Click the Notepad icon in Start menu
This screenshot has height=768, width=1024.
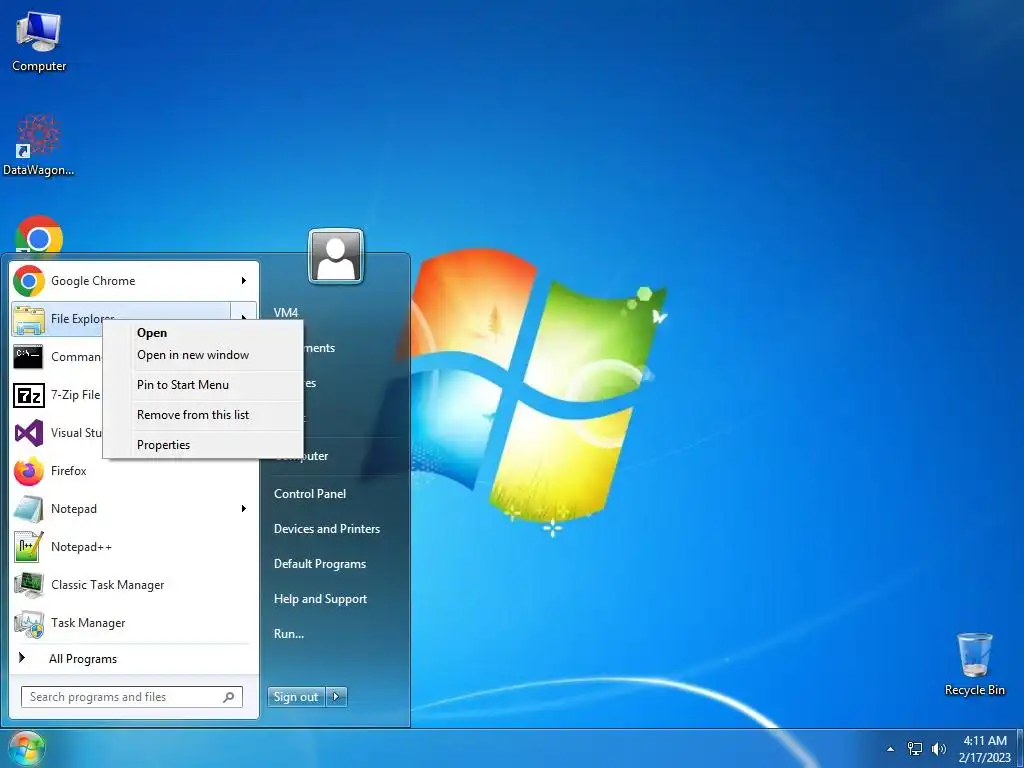[x=29, y=509]
